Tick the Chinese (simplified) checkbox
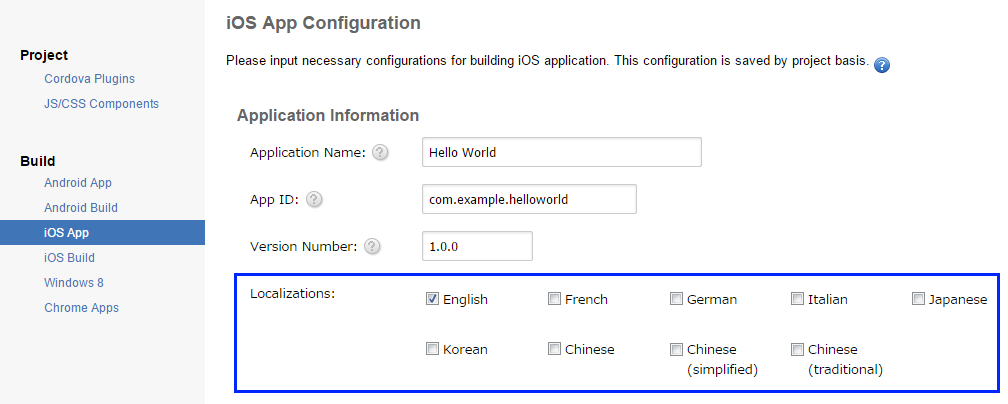1008x404 pixels. click(676, 349)
